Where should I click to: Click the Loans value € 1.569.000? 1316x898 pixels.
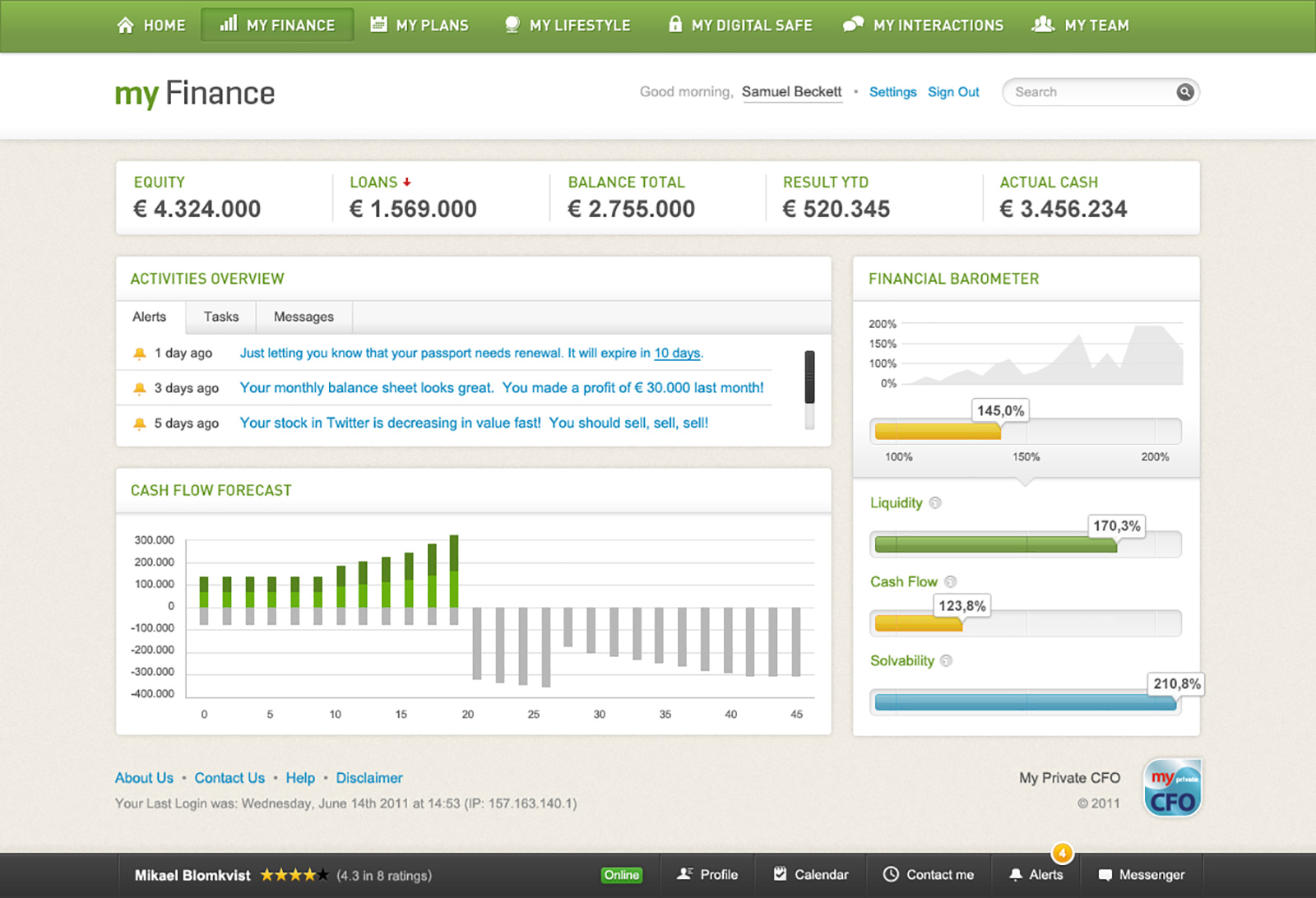click(x=414, y=209)
